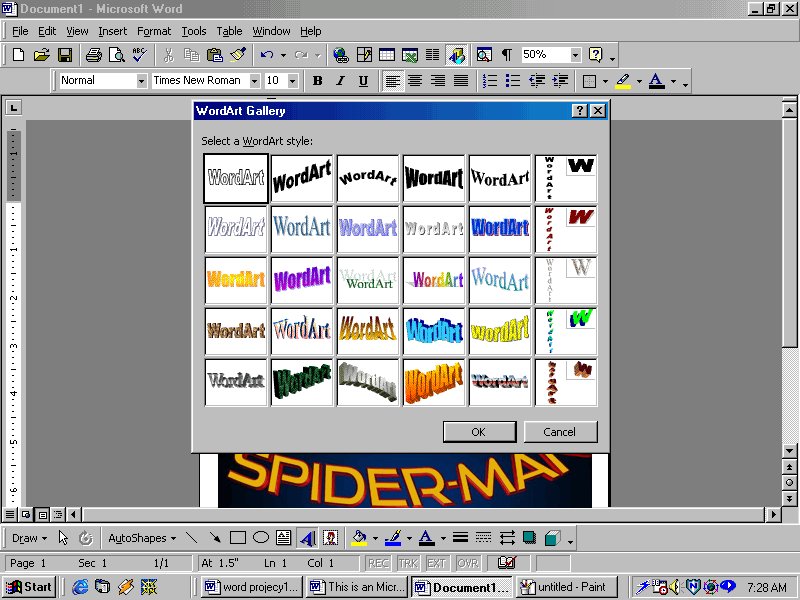This screenshot has width=800, height=600.
Task: Click OK in WordArt Gallery
Action: click(479, 432)
